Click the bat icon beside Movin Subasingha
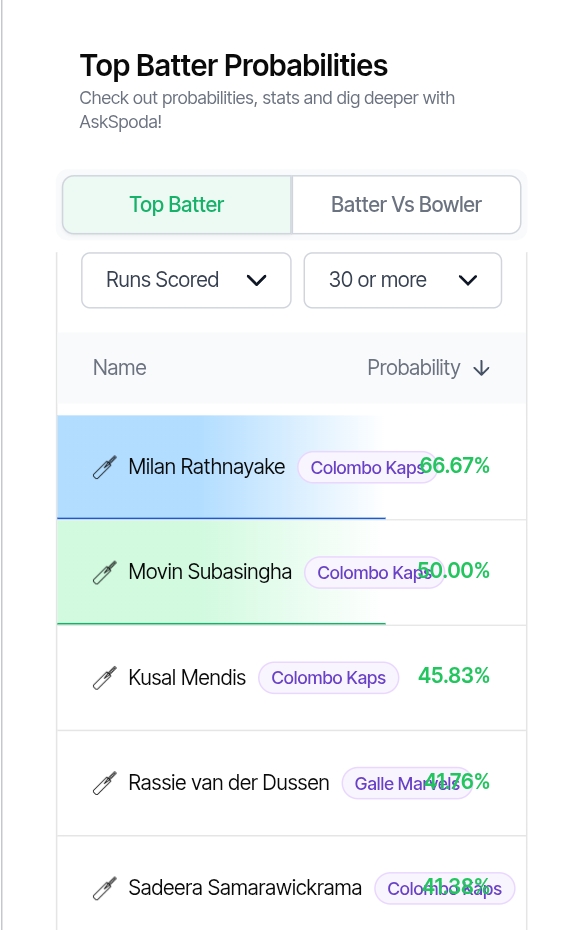The height and width of the screenshot is (930, 579). click(104, 572)
